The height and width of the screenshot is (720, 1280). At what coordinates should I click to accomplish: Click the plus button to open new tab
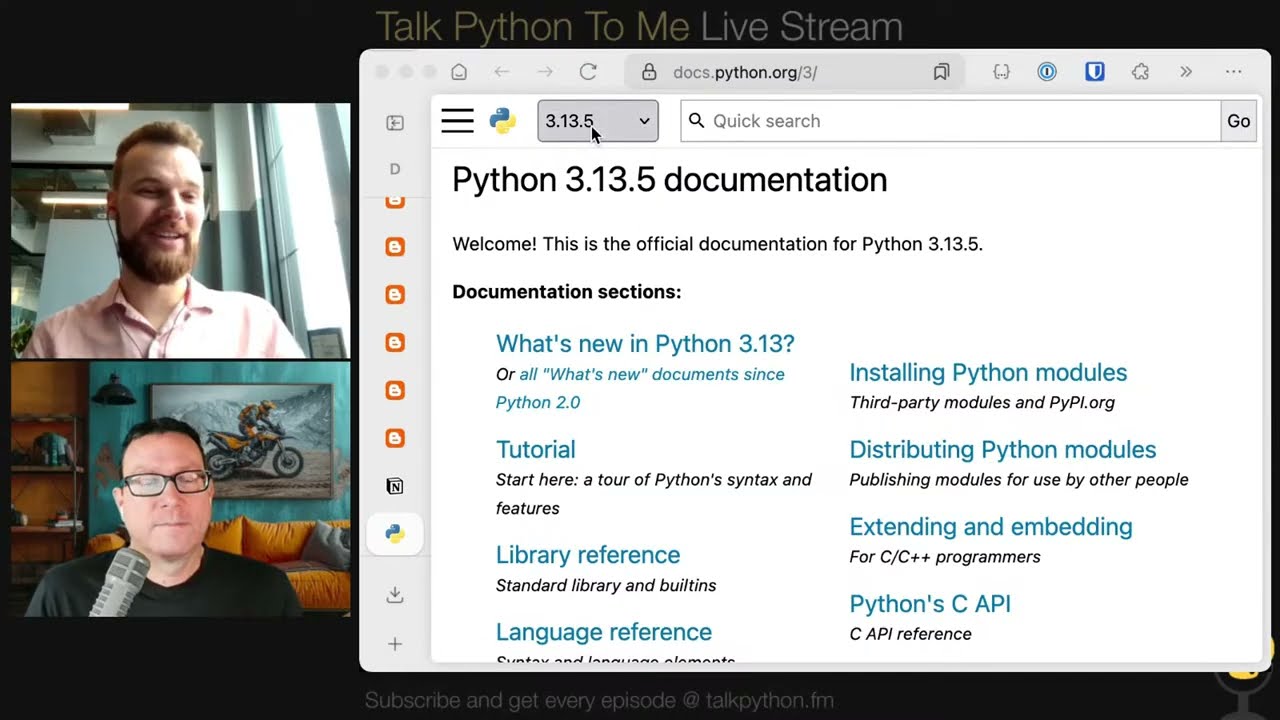395,644
